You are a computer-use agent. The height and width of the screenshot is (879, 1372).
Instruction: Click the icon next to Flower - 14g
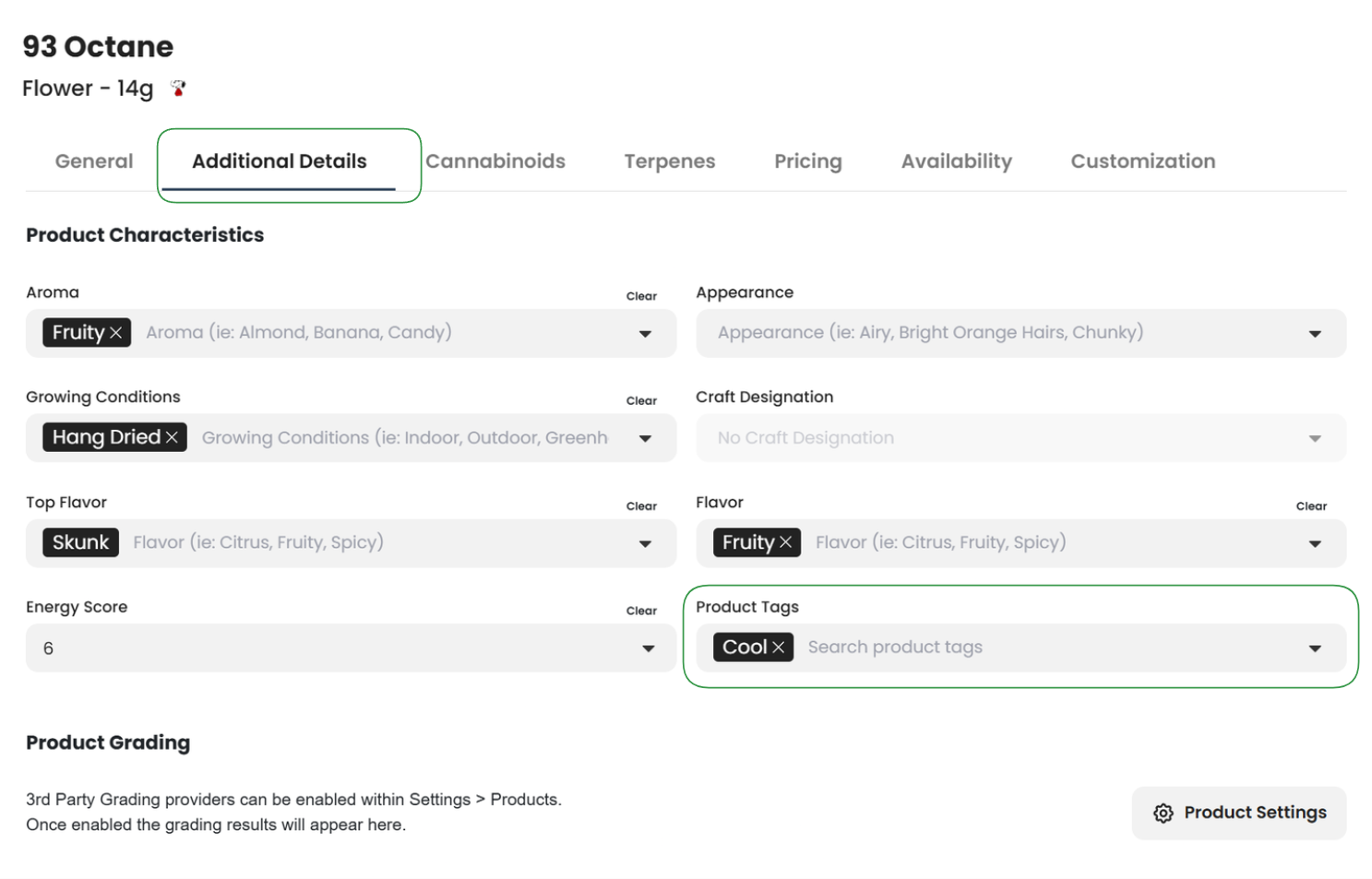click(178, 89)
